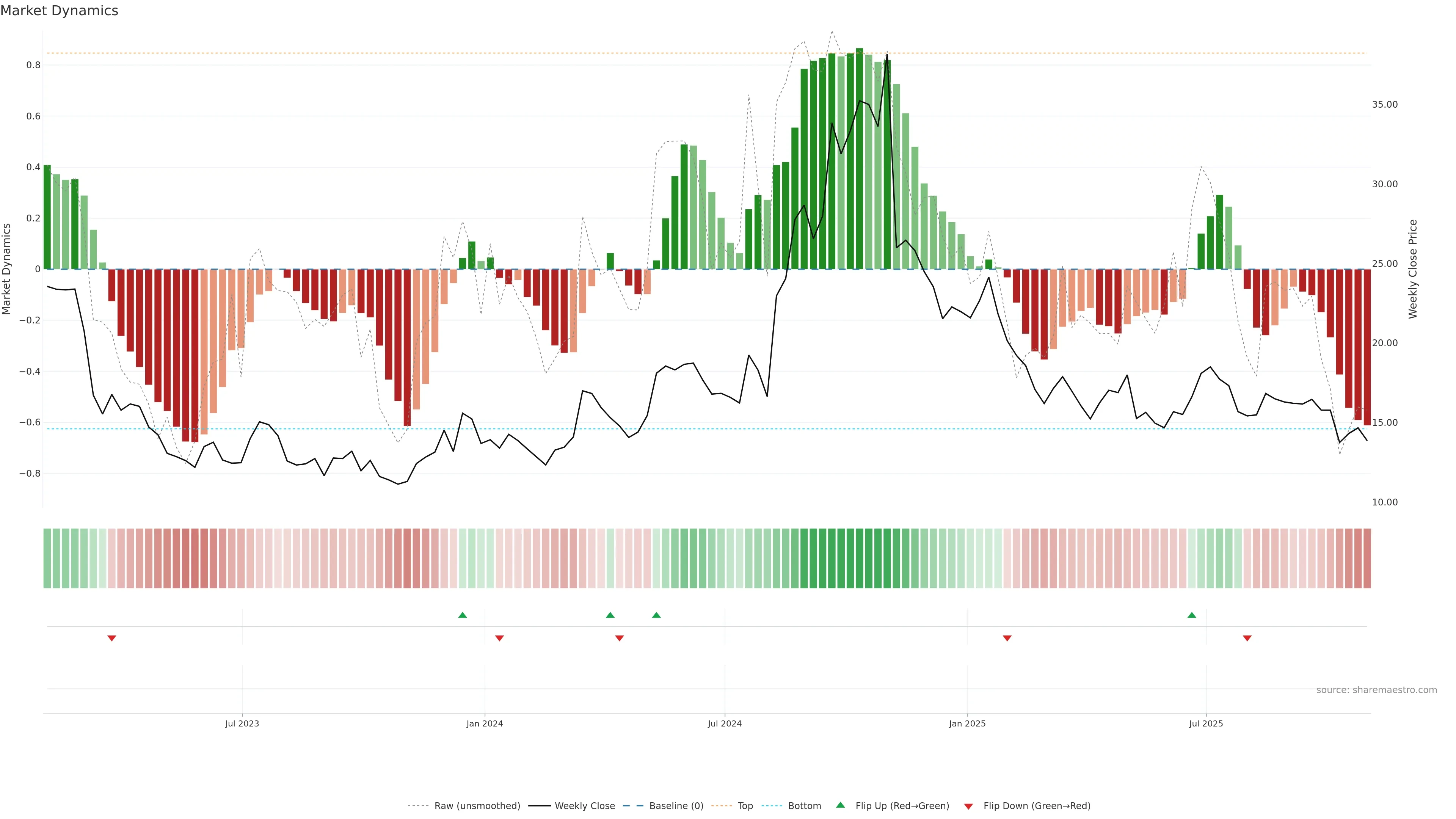The width and height of the screenshot is (1456, 819).
Task: Click the rightmost red Flip Down triangle marker
Action: tap(1247, 638)
